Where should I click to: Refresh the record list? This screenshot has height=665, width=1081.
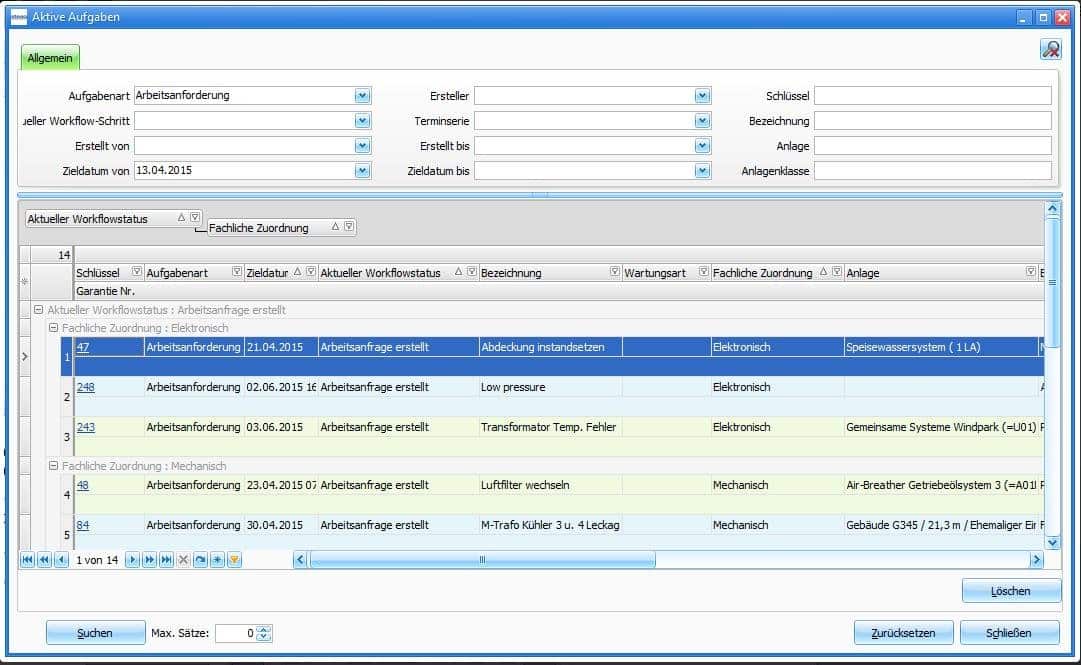(200, 560)
